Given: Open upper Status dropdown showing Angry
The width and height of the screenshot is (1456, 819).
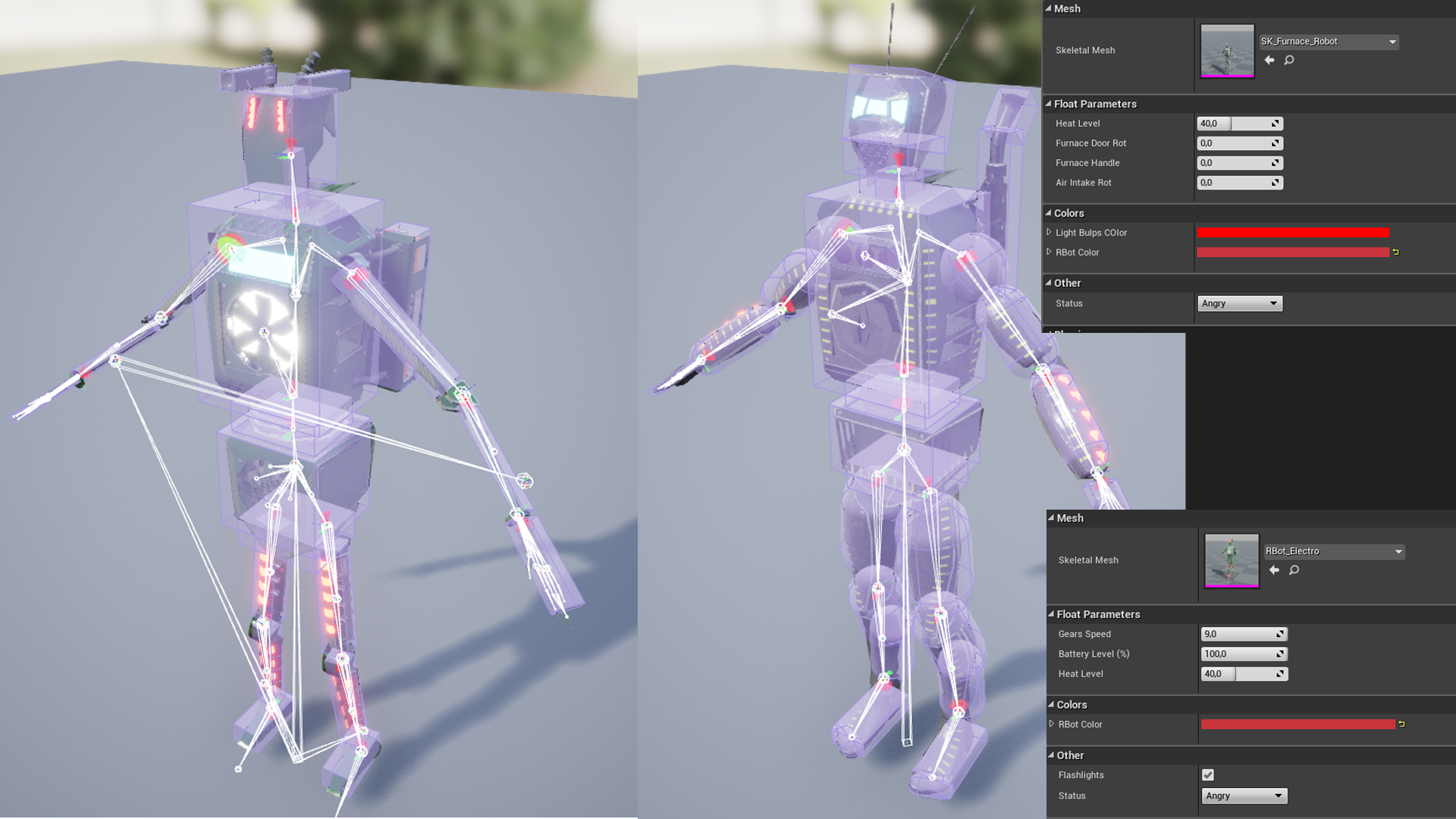Looking at the screenshot, I should click(x=1239, y=303).
